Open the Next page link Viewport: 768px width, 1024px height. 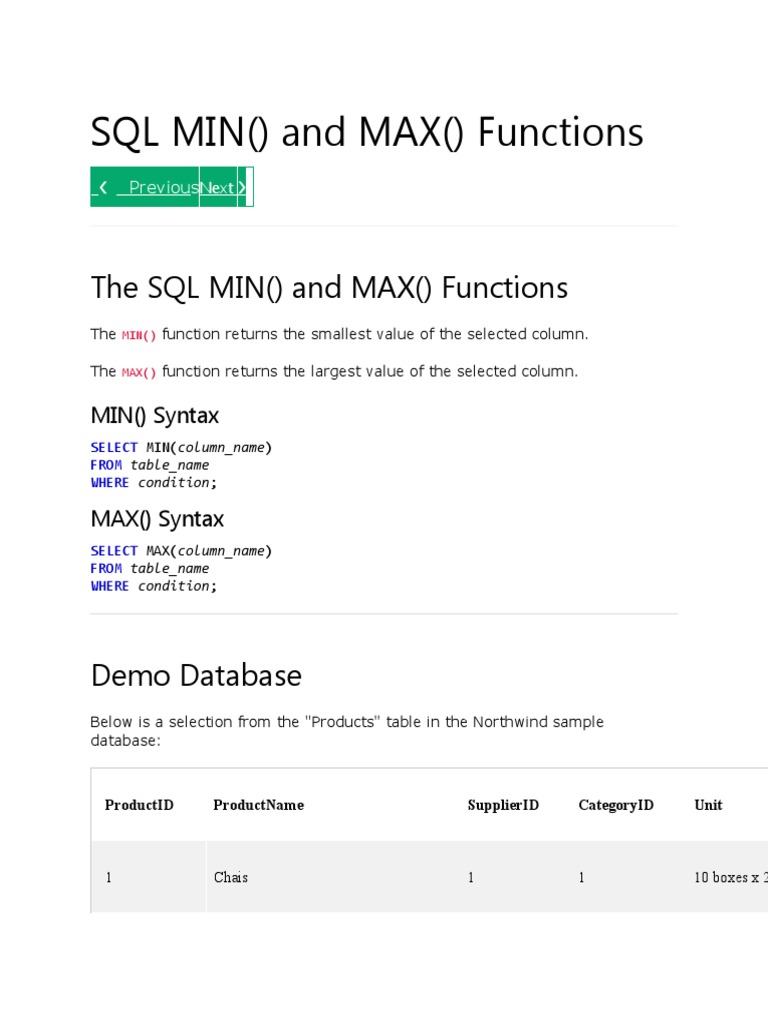tap(217, 187)
